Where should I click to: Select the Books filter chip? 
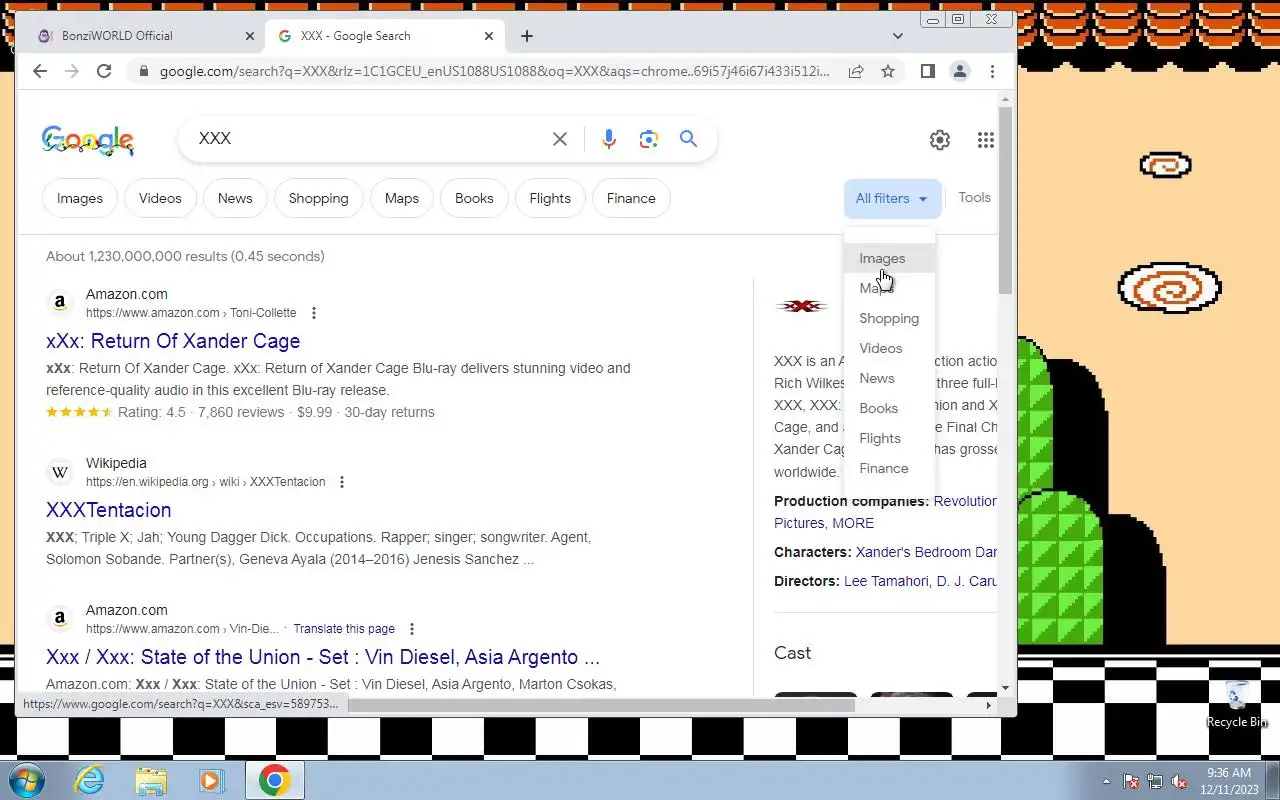(x=474, y=198)
